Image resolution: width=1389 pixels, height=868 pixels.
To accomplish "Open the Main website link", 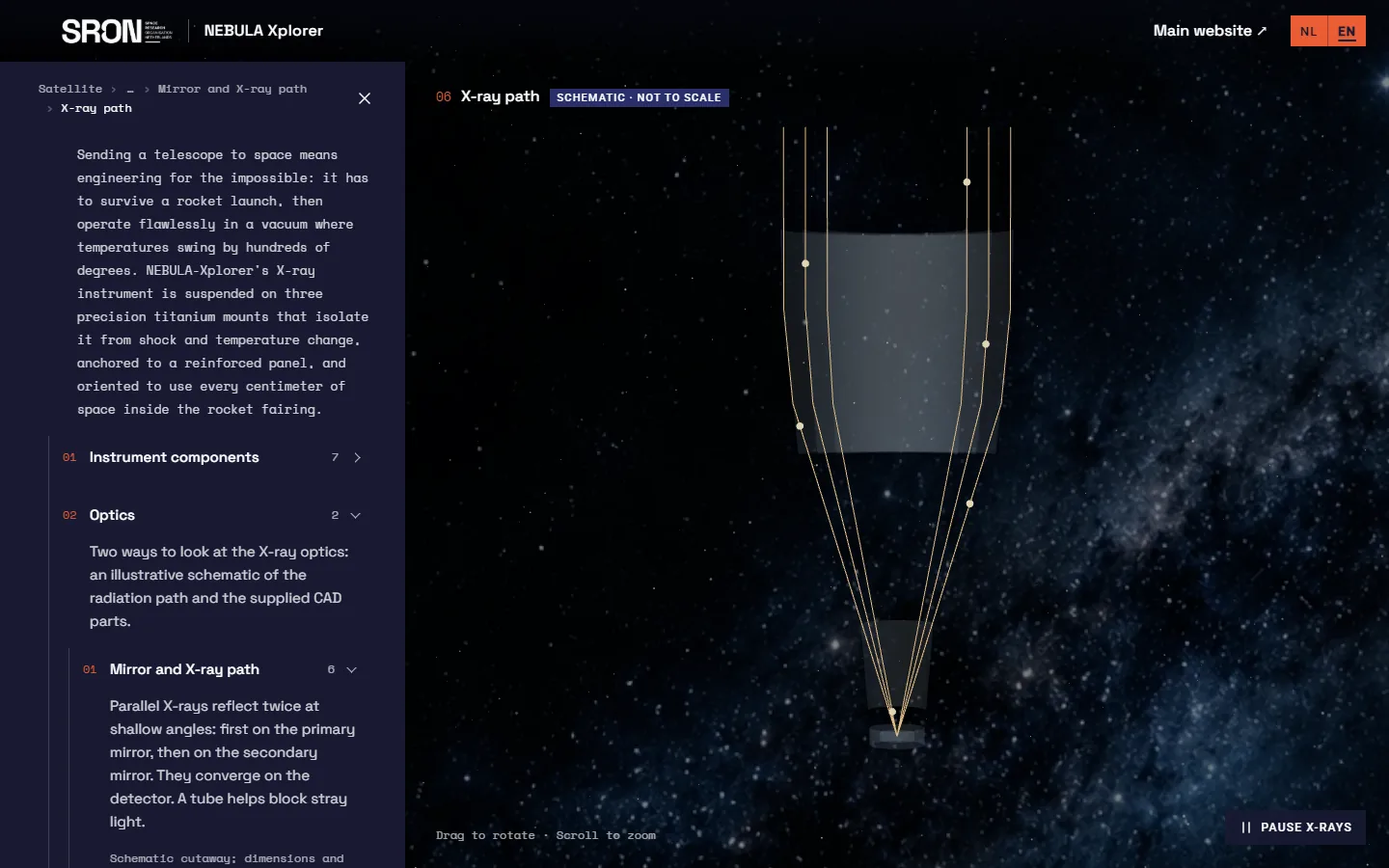I will tap(1210, 31).
